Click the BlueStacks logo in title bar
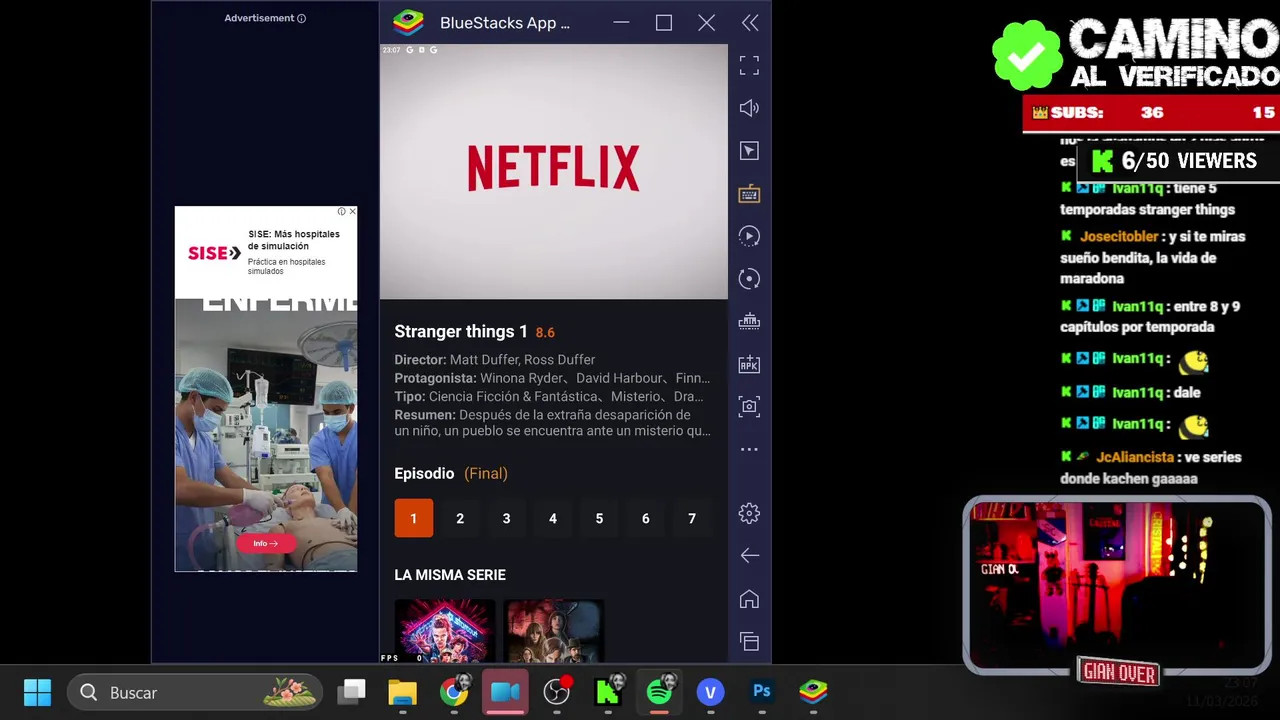 click(x=408, y=22)
